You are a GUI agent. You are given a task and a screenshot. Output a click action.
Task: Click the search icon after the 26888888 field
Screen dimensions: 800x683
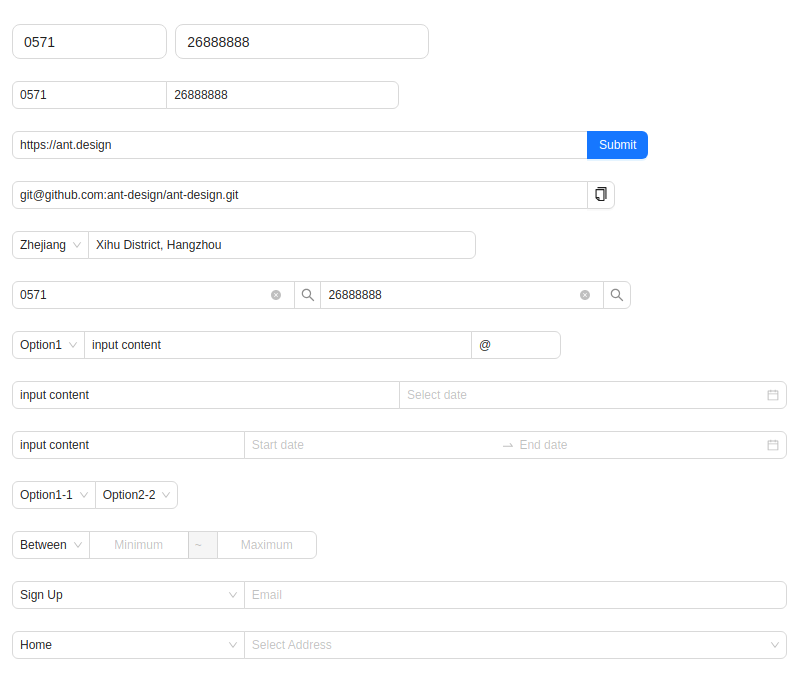click(x=617, y=295)
